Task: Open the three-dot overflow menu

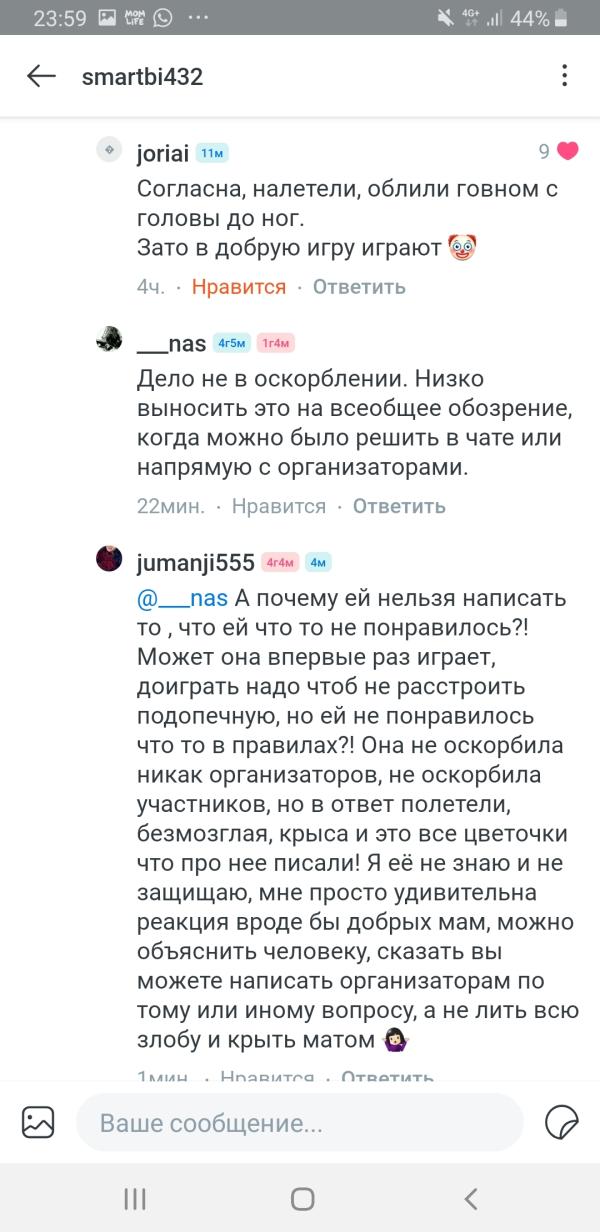Action: [564, 76]
